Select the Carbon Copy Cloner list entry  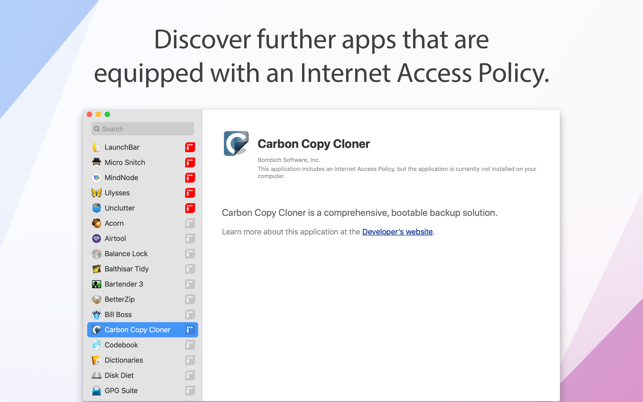tap(142, 330)
